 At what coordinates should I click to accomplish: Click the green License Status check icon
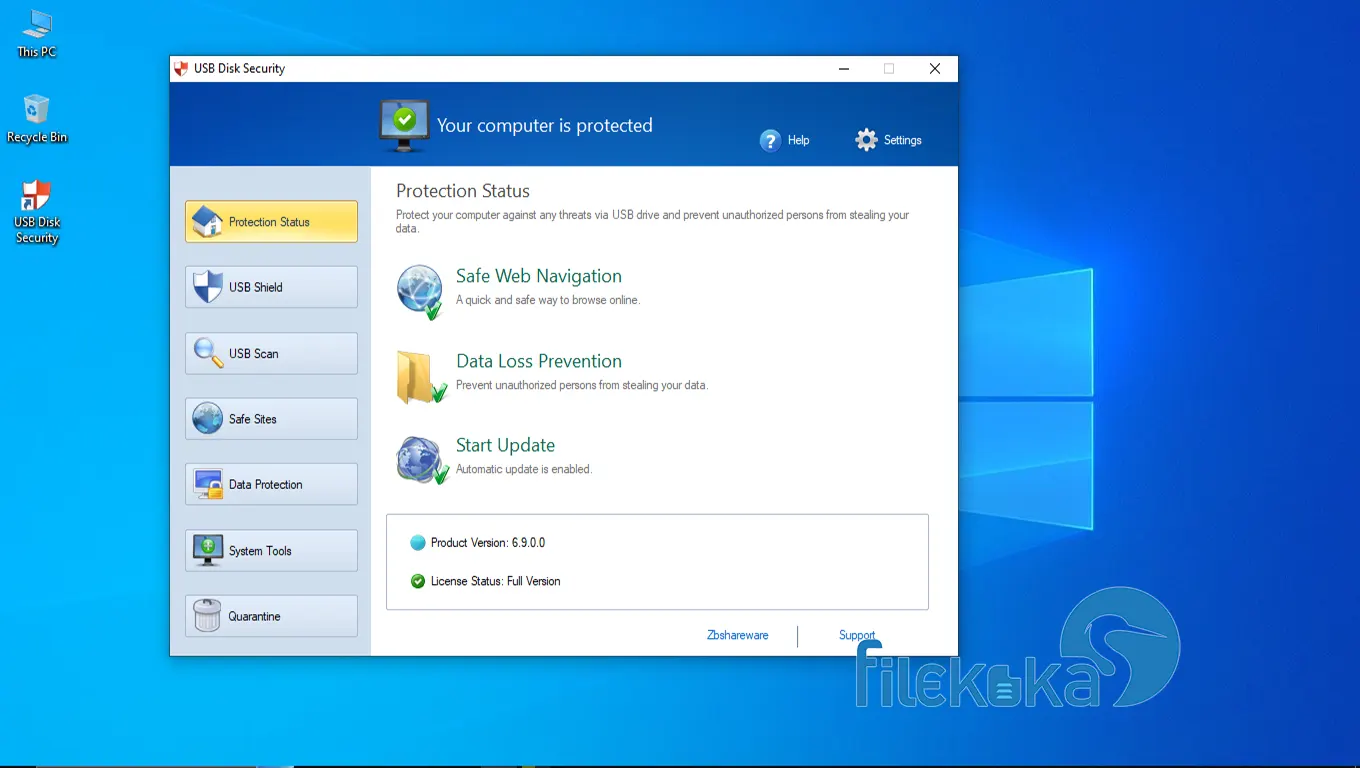pyautogui.click(x=418, y=581)
